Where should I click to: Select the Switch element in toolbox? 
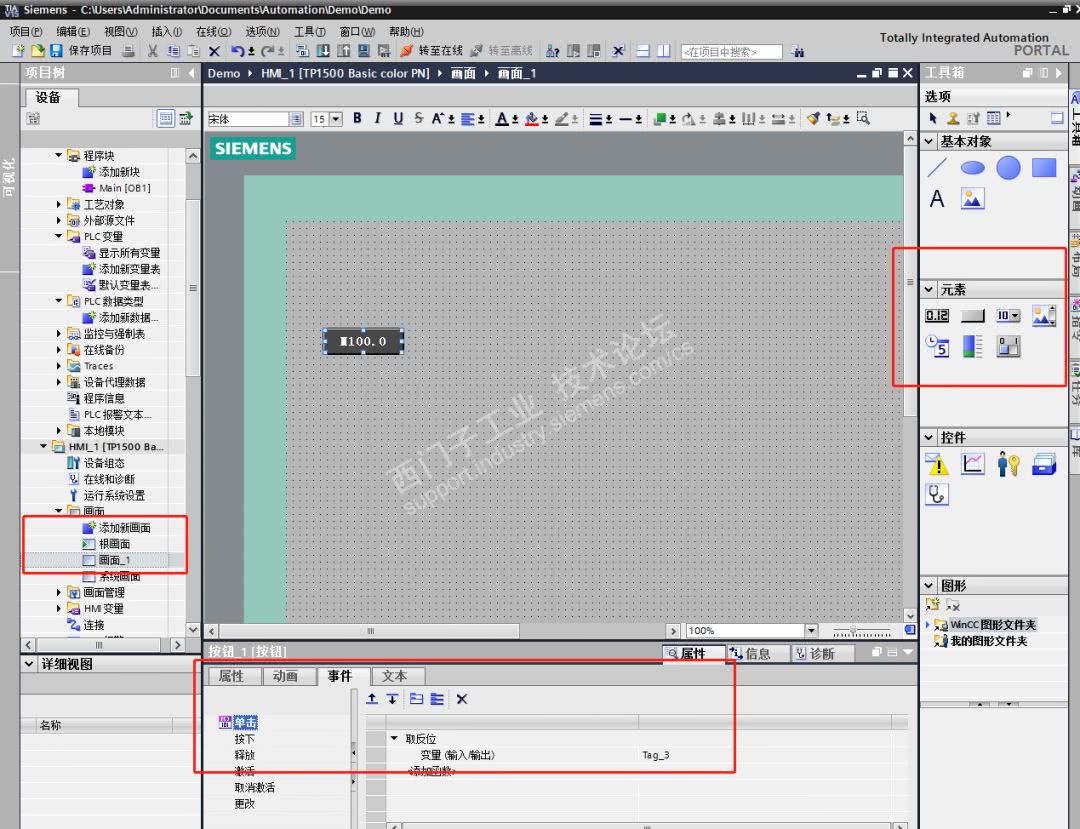[1008, 346]
